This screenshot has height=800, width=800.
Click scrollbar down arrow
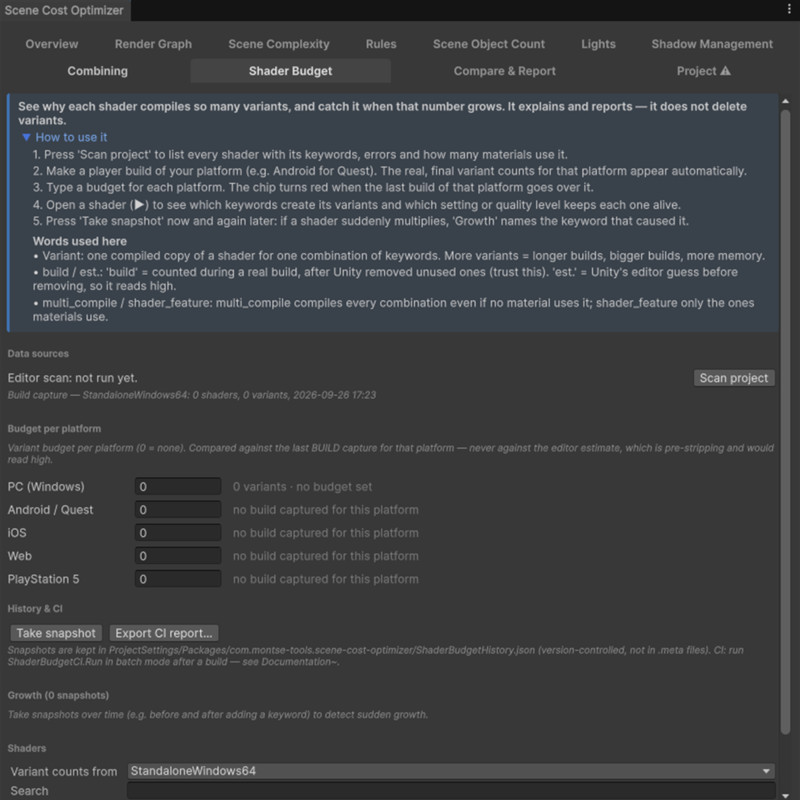[785, 795]
